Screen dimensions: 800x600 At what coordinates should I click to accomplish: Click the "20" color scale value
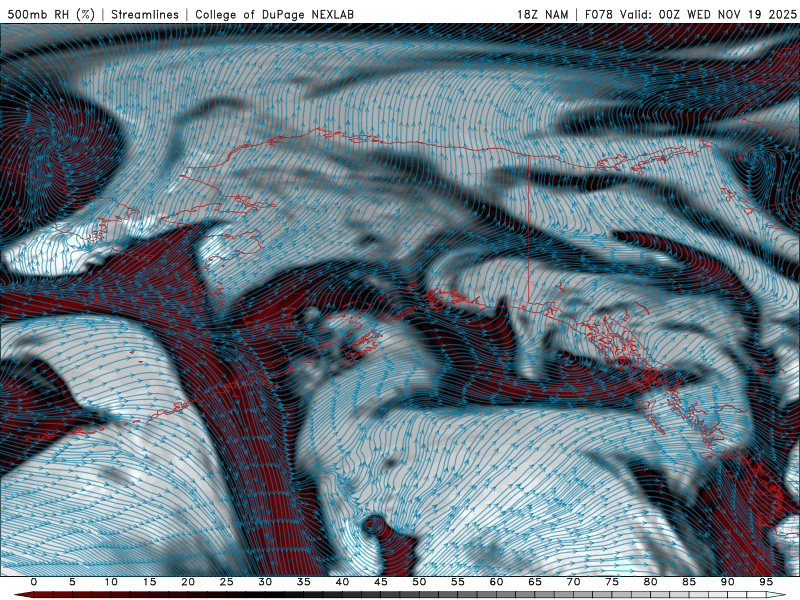pos(188,582)
